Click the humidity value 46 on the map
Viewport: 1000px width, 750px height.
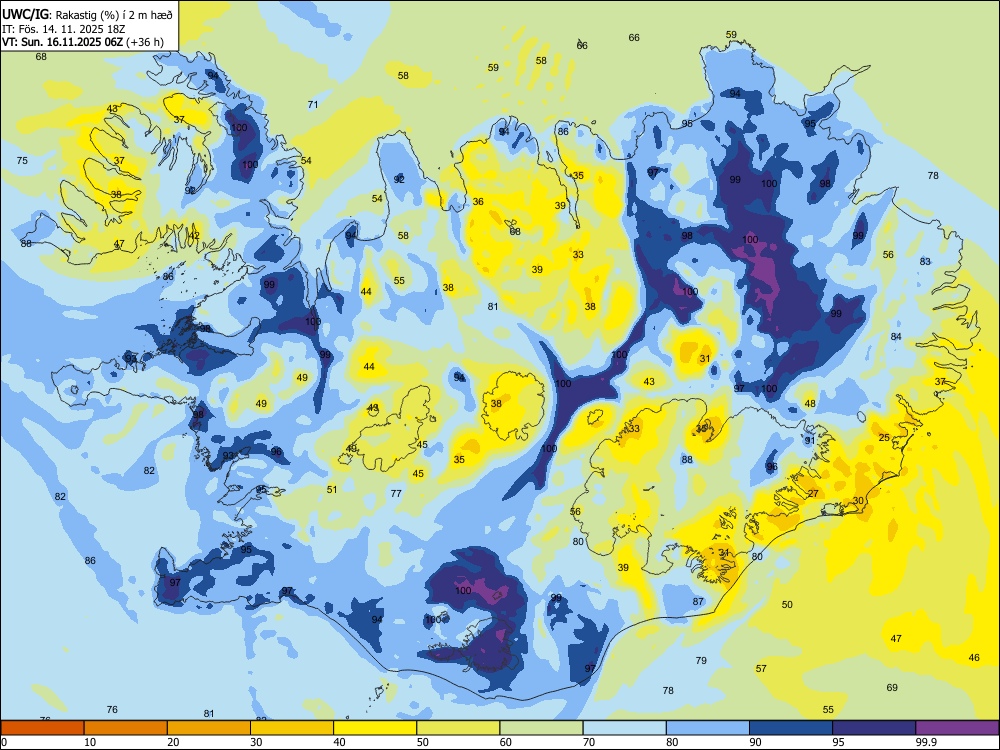point(974,658)
